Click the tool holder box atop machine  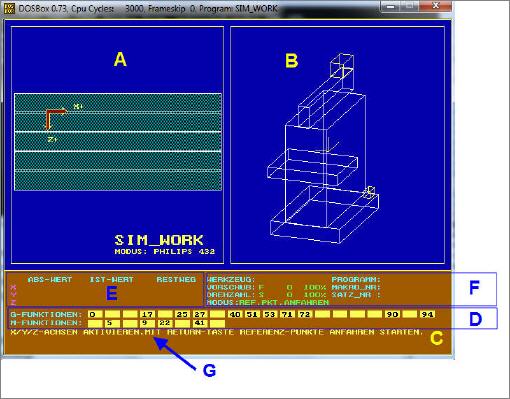pyautogui.click(x=342, y=72)
